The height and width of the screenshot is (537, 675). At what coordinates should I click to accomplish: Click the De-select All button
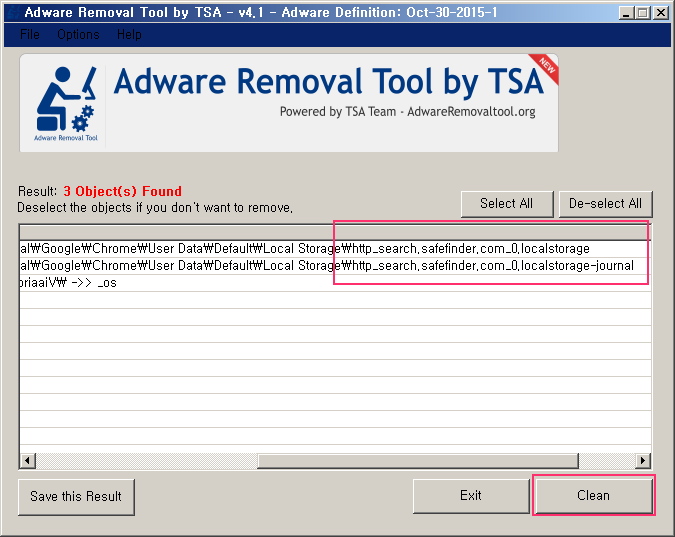[x=605, y=204]
